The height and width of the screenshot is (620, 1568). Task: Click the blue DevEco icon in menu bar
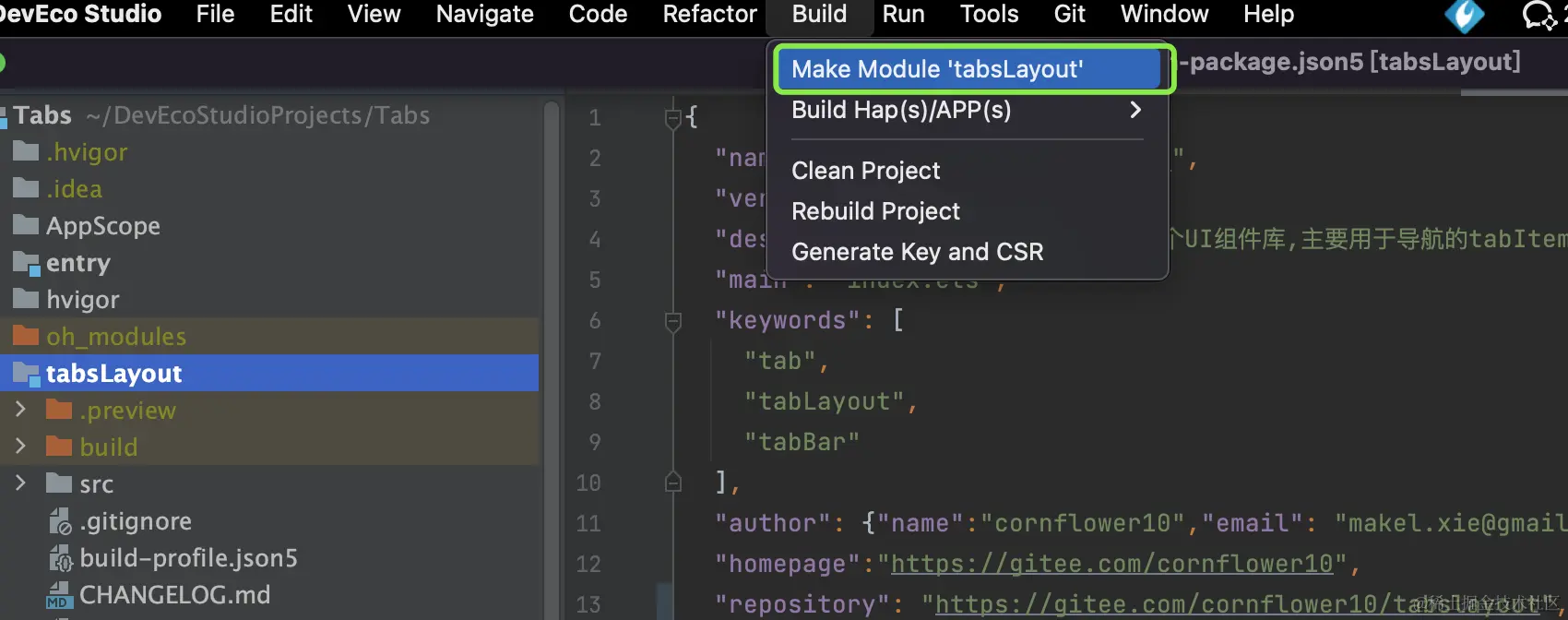(x=1464, y=15)
